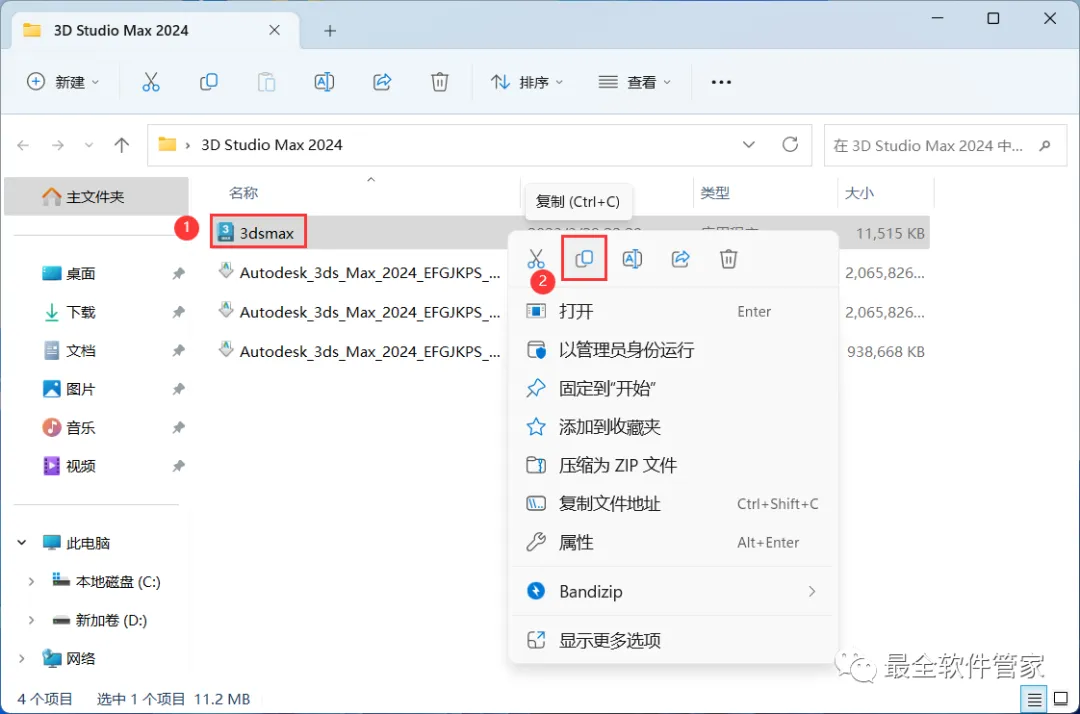Click the Share icon in the context menu
Viewport: 1080px width, 714px height.
(x=681, y=259)
